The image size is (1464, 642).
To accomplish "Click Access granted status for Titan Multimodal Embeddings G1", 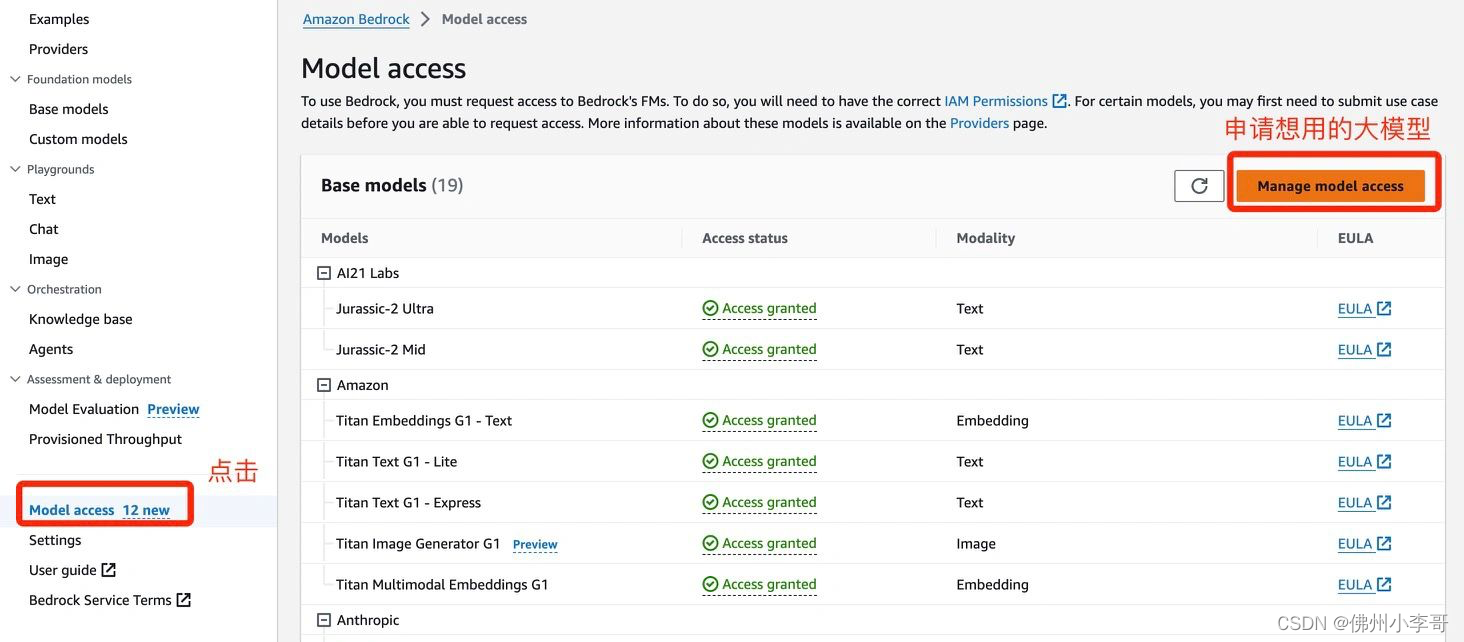I will click(x=769, y=584).
